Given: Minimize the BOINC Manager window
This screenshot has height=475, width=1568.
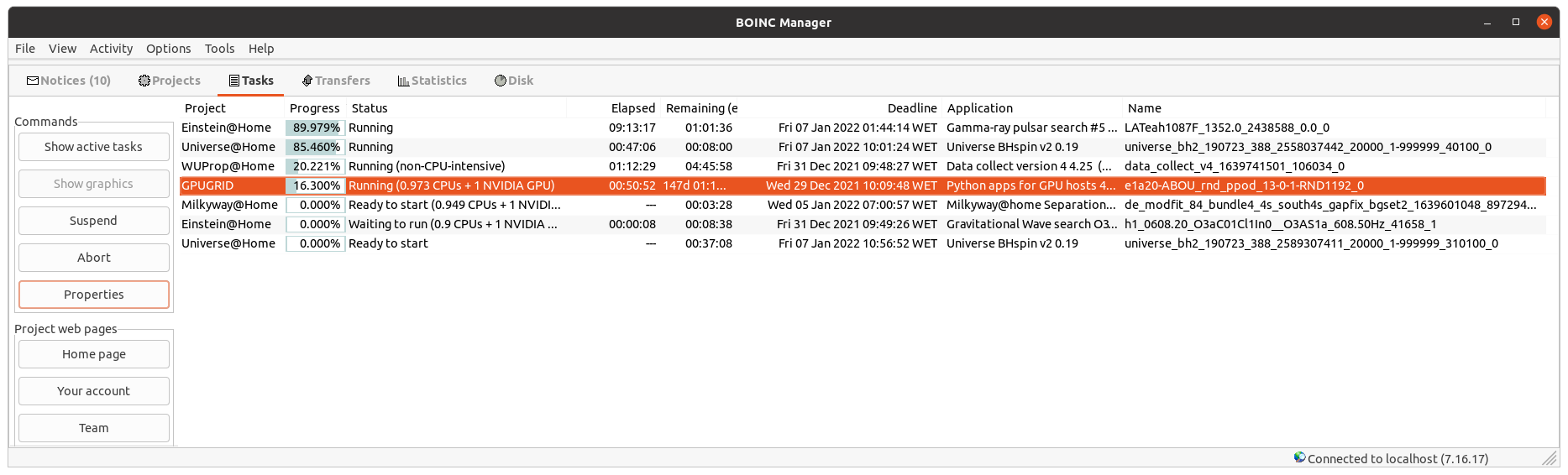Looking at the screenshot, I should point(1487,23).
